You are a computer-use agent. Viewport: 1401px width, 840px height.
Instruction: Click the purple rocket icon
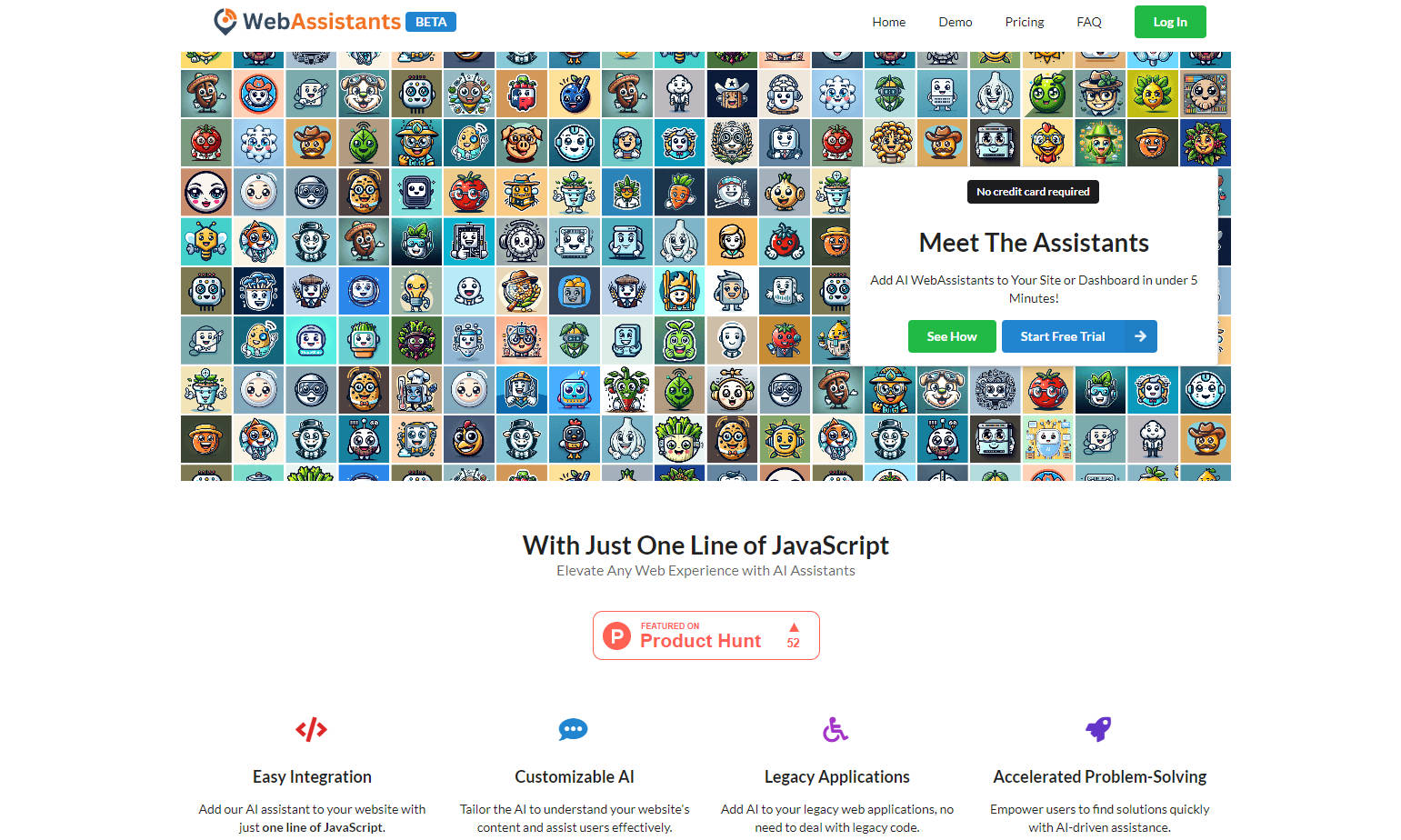pyautogui.click(x=1098, y=729)
